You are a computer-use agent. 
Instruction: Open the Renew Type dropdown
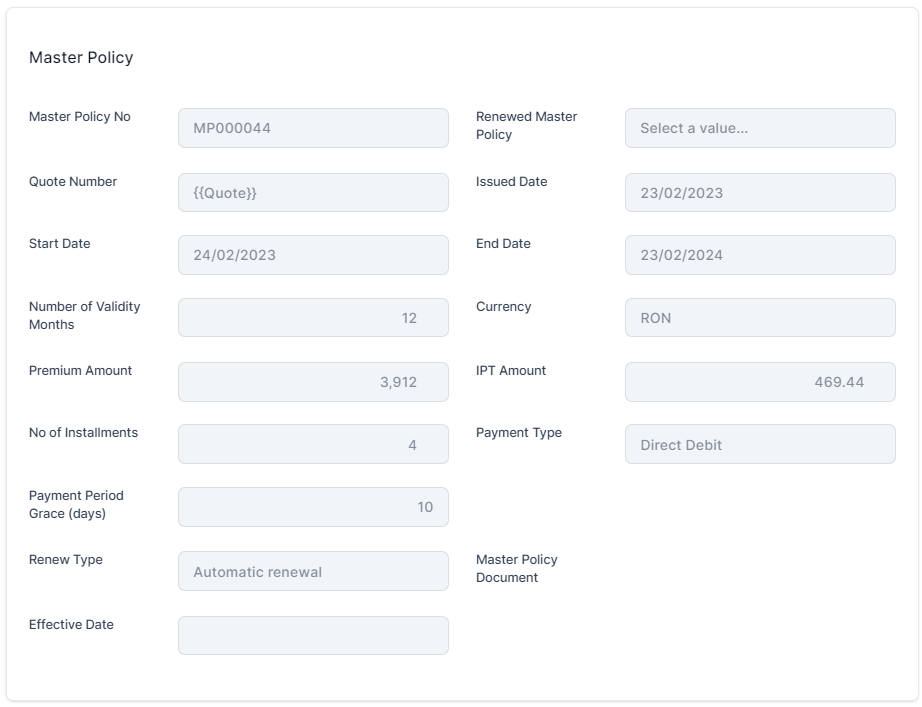click(313, 571)
